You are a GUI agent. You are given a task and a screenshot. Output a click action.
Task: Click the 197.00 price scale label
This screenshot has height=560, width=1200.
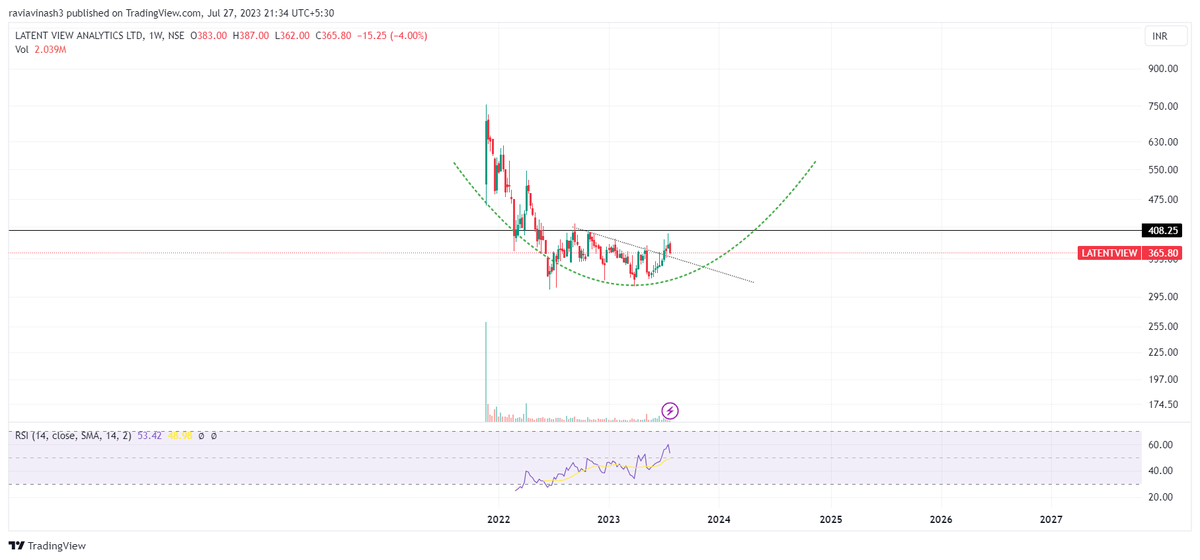click(x=1164, y=380)
